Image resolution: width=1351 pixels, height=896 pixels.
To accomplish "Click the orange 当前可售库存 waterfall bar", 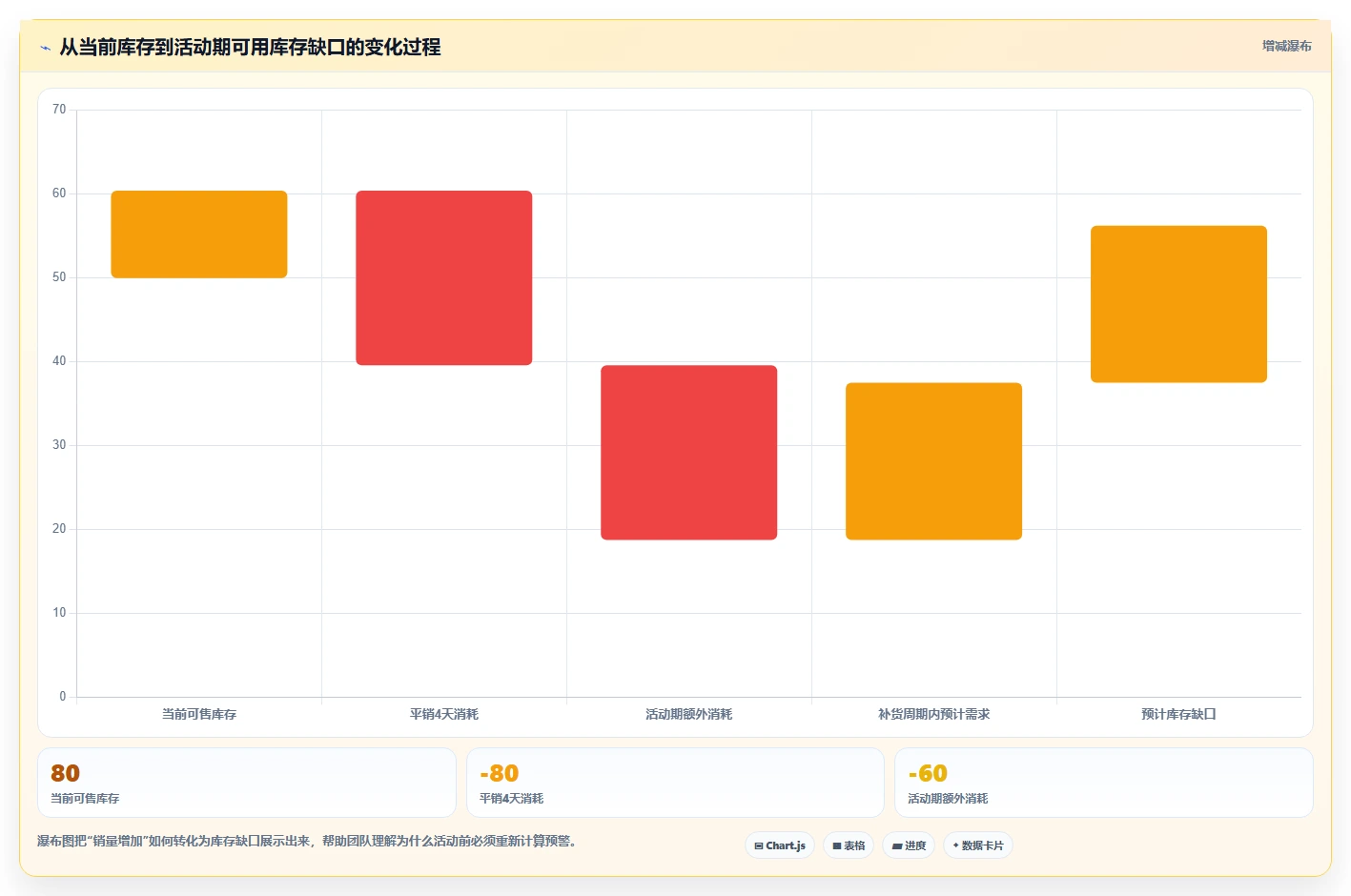I will [x=199, y=234].
